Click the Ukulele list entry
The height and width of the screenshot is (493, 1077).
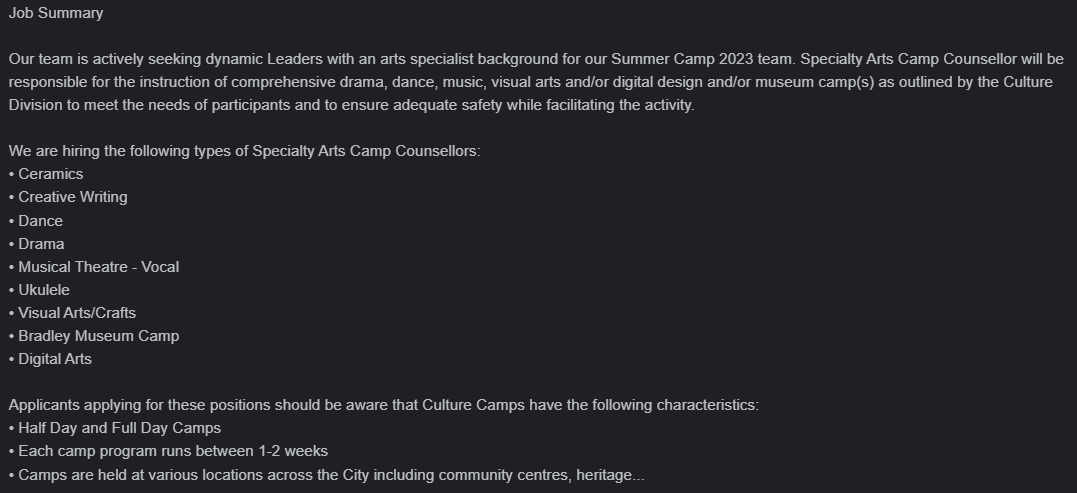39,290
